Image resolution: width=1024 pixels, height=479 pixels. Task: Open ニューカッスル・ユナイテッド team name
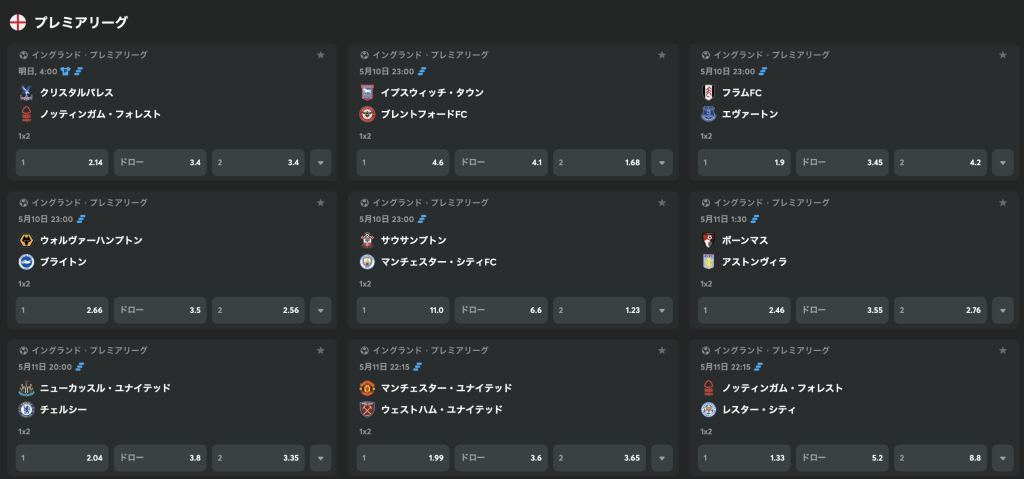(x=105, y=388)
